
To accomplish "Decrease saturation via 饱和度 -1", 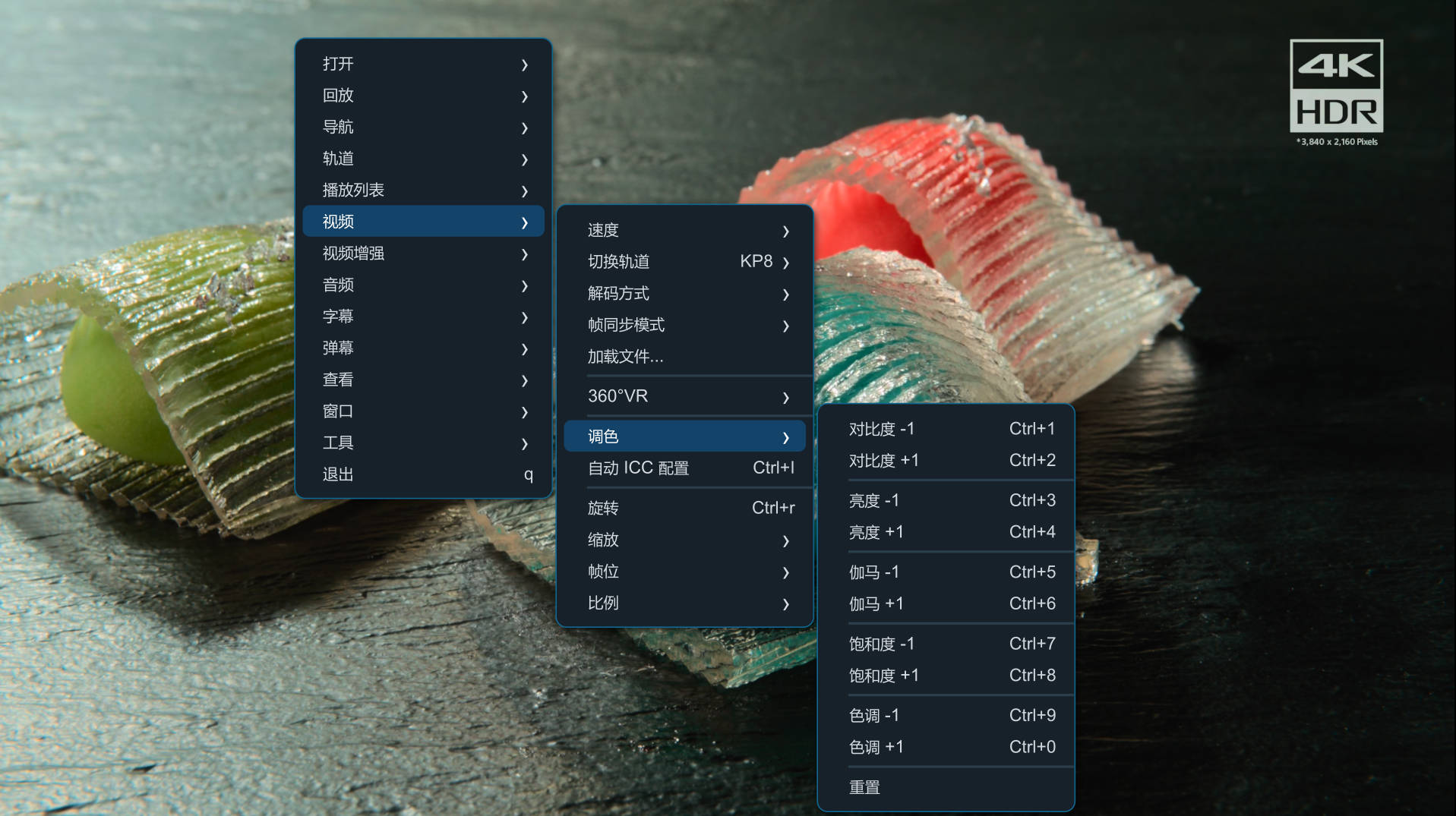I will coord(946,644).
